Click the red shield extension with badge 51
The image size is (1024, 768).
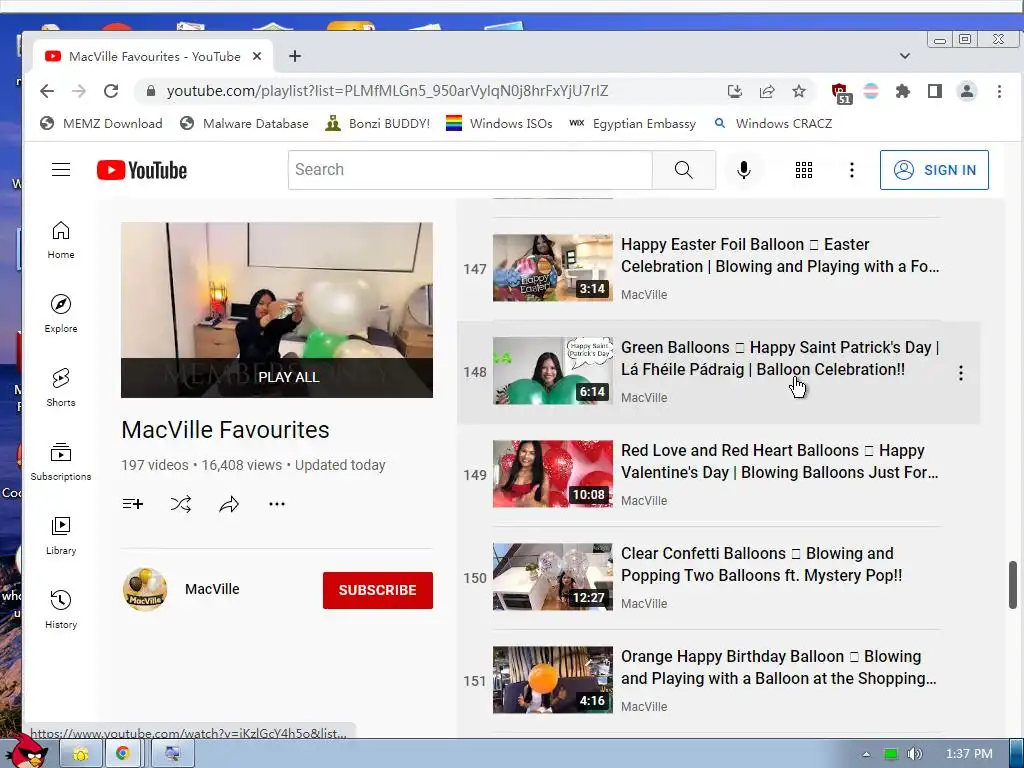pos(840,93)
